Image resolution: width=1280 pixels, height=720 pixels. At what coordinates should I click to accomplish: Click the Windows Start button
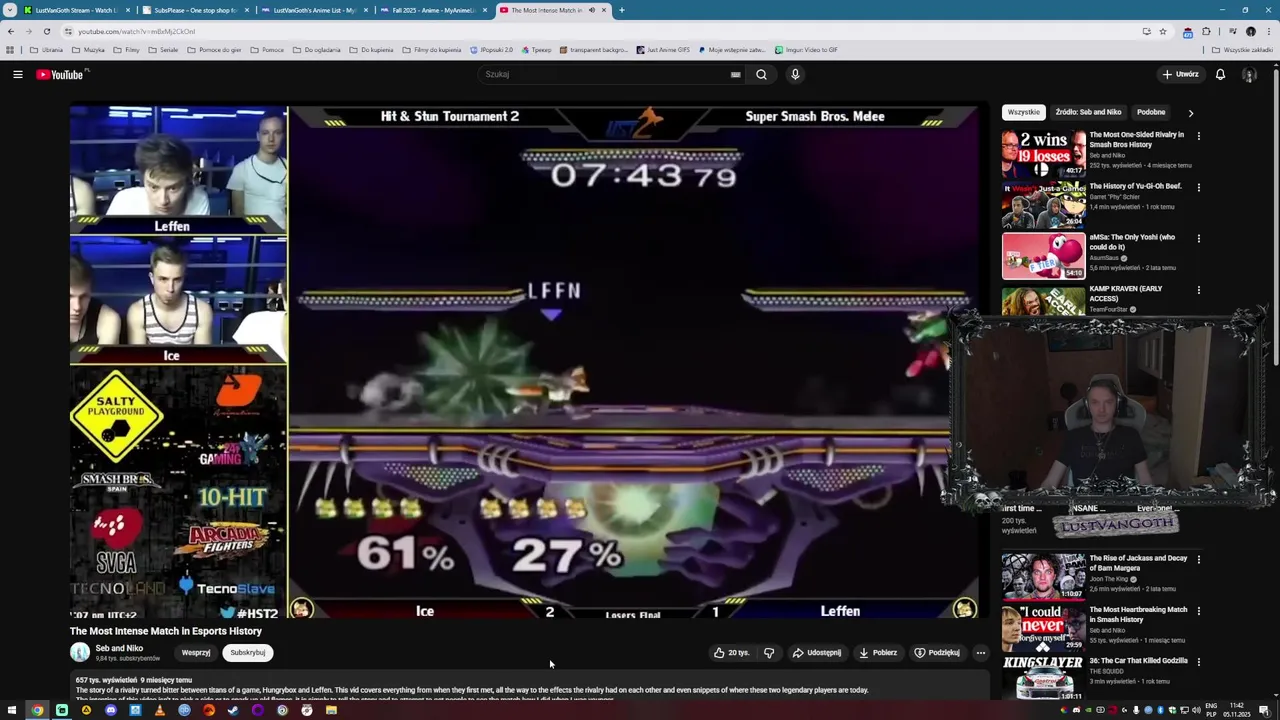coord(12,710)
